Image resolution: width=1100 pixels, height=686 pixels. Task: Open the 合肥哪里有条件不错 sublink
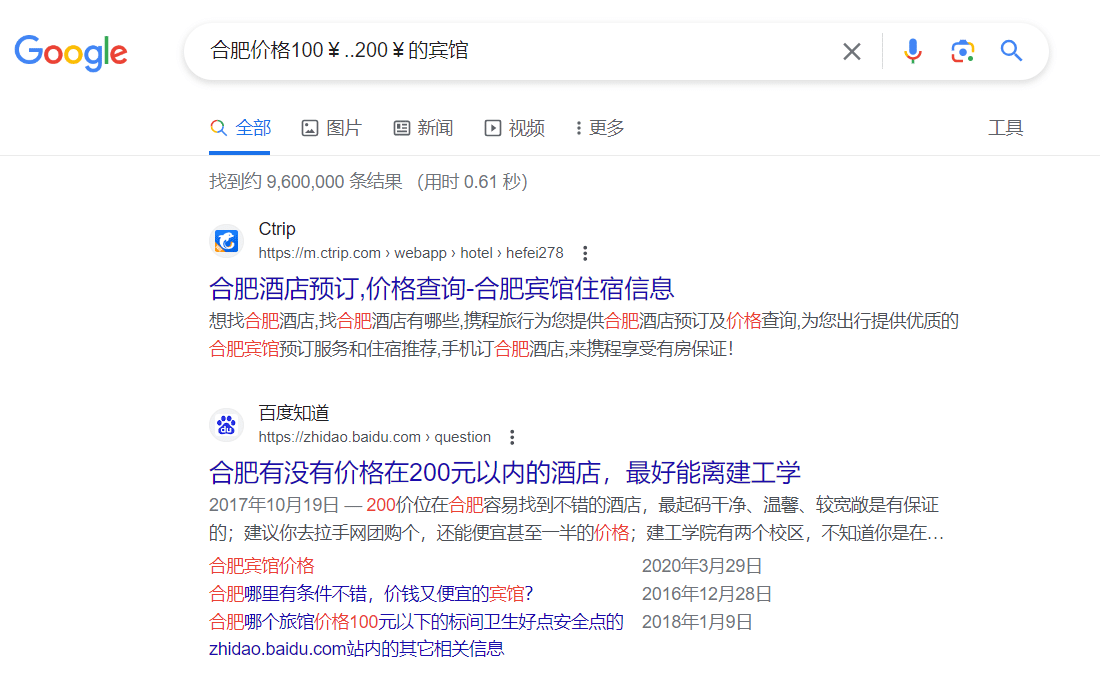371,594
